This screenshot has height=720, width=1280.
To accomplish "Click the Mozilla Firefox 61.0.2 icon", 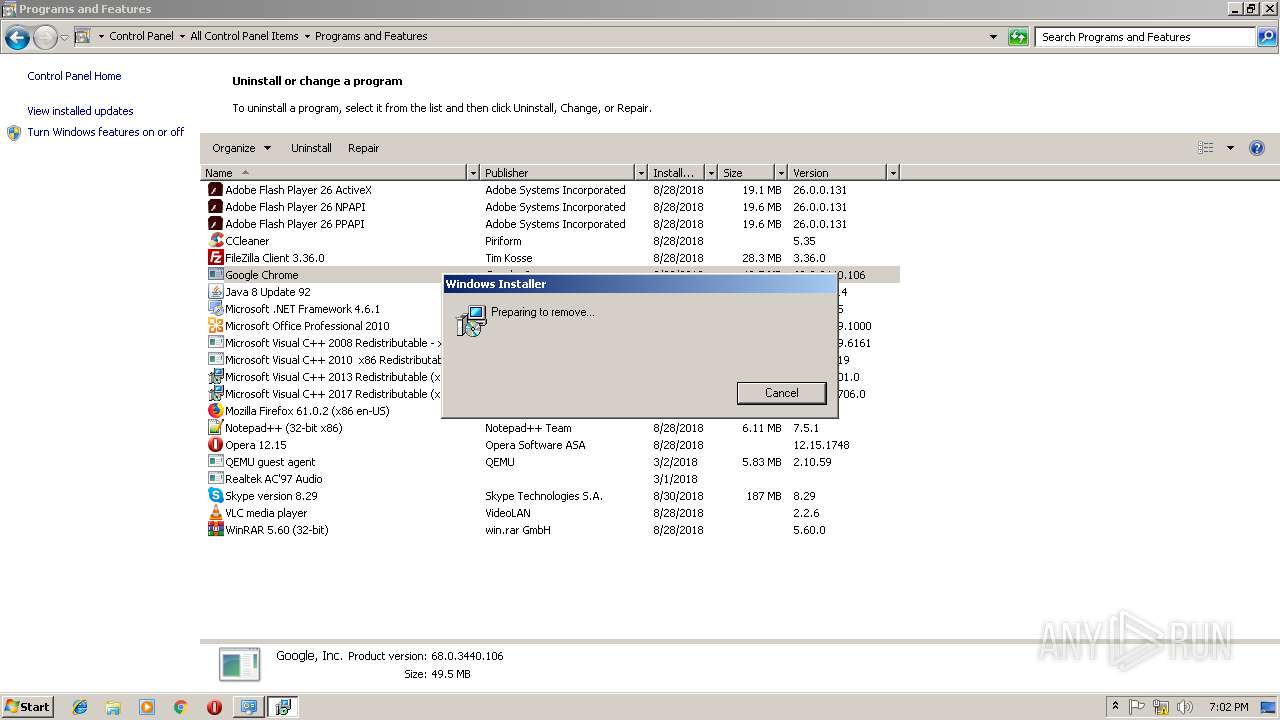I will [x=215, y=411].
